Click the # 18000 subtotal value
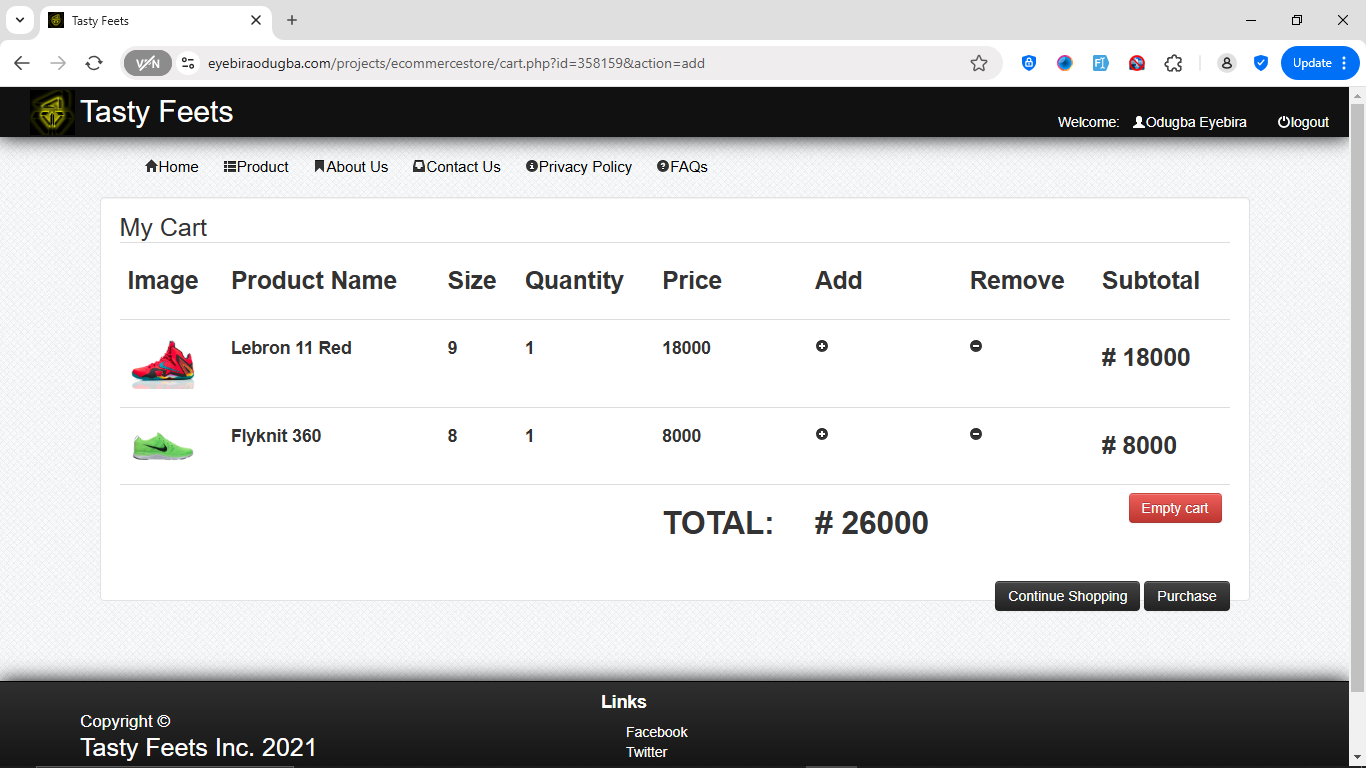 (1146, 358)
